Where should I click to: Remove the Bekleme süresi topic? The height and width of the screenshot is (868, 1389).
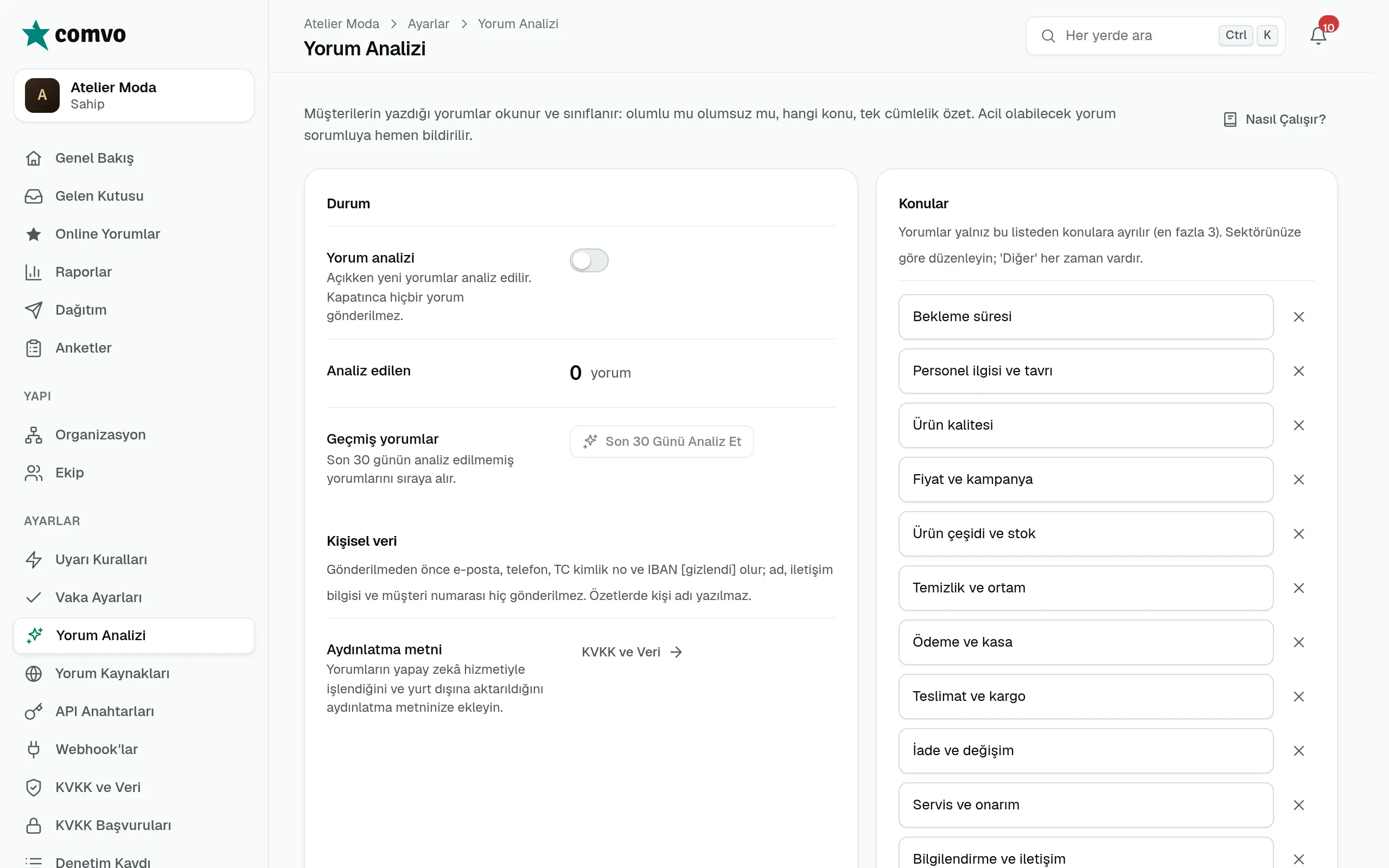pos(1299,317)
